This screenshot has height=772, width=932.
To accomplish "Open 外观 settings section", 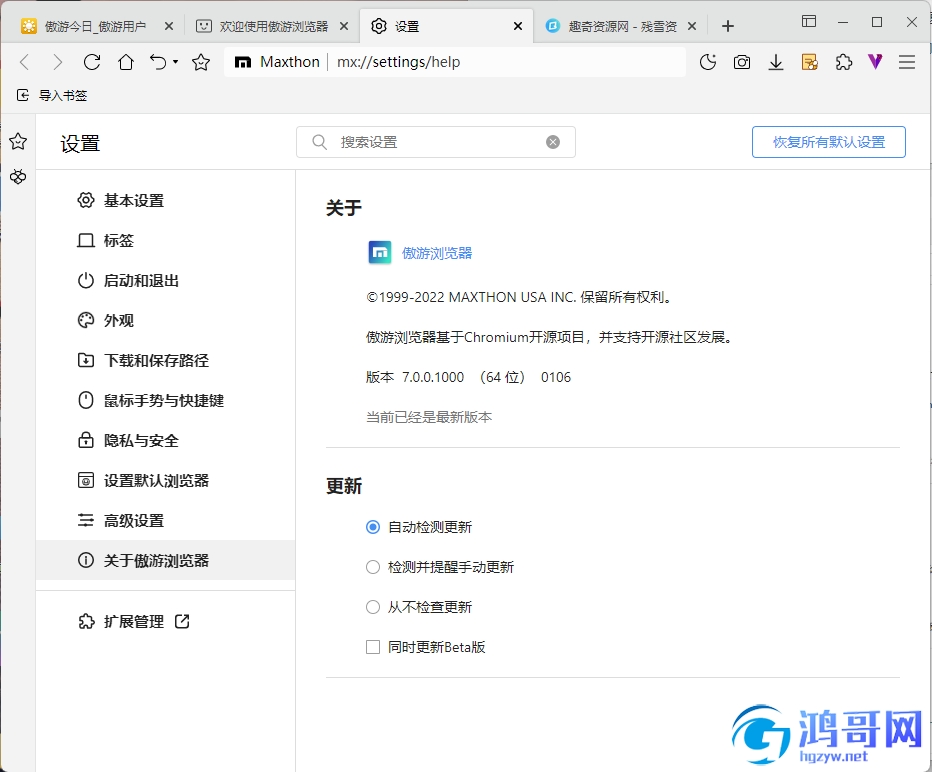I will coord(165,320).
